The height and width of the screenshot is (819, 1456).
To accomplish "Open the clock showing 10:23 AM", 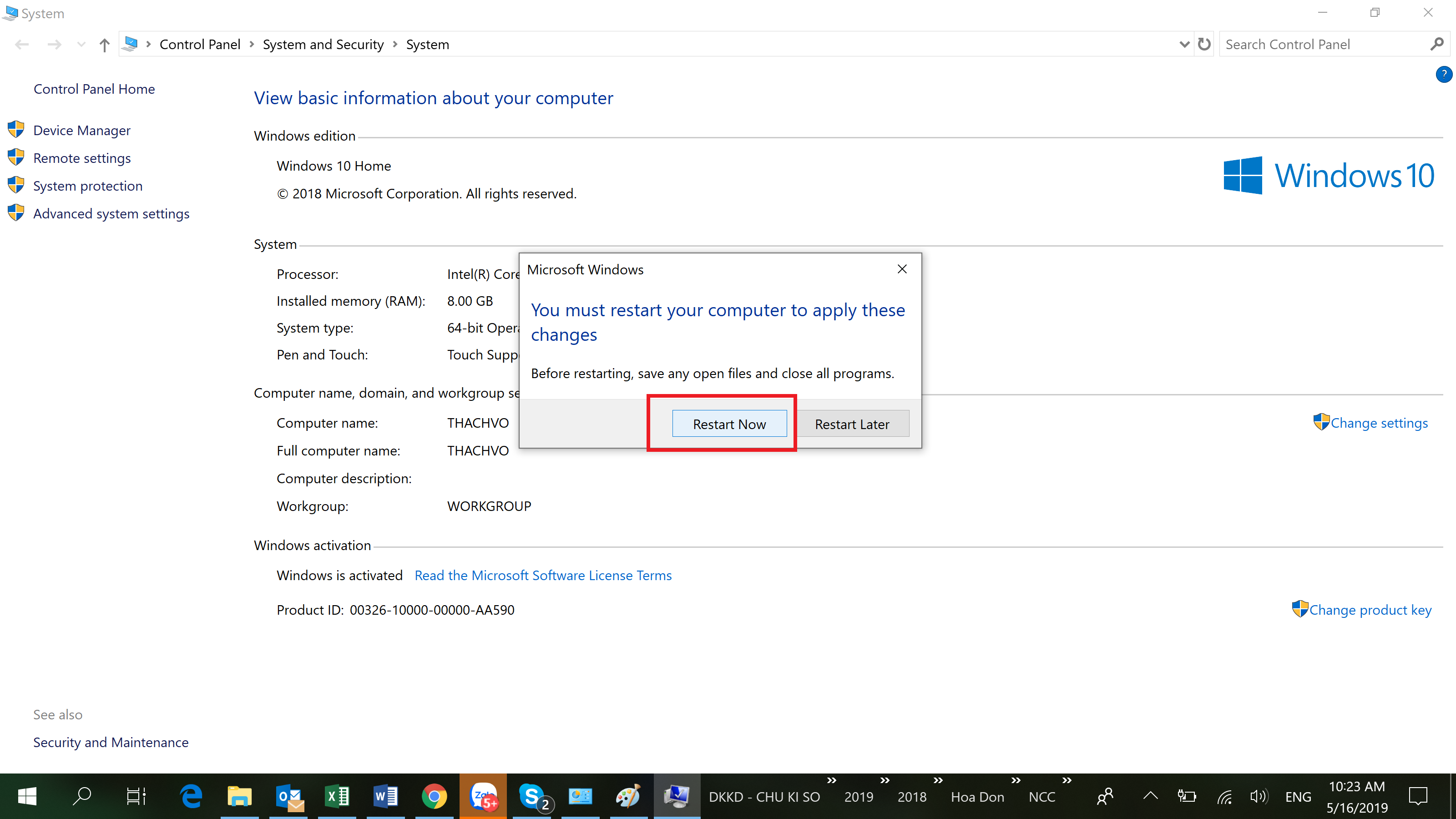I will pos(1356,797).
